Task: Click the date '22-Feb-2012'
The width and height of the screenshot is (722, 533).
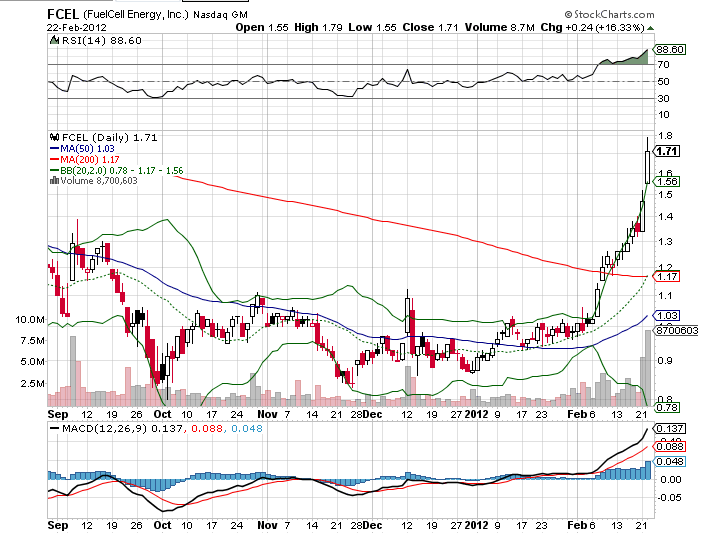Action: [76, 28]
